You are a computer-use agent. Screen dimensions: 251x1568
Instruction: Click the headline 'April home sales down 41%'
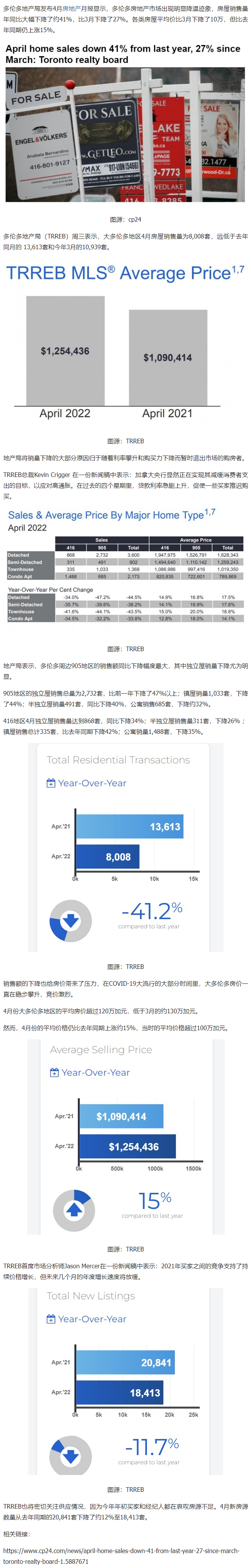click(122, 54)
